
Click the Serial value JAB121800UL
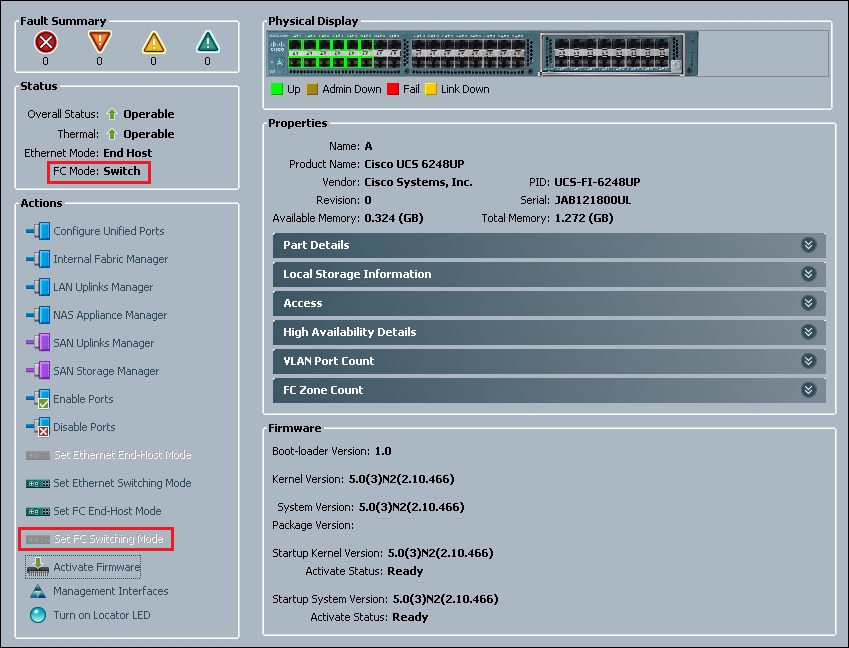(593, 200)
